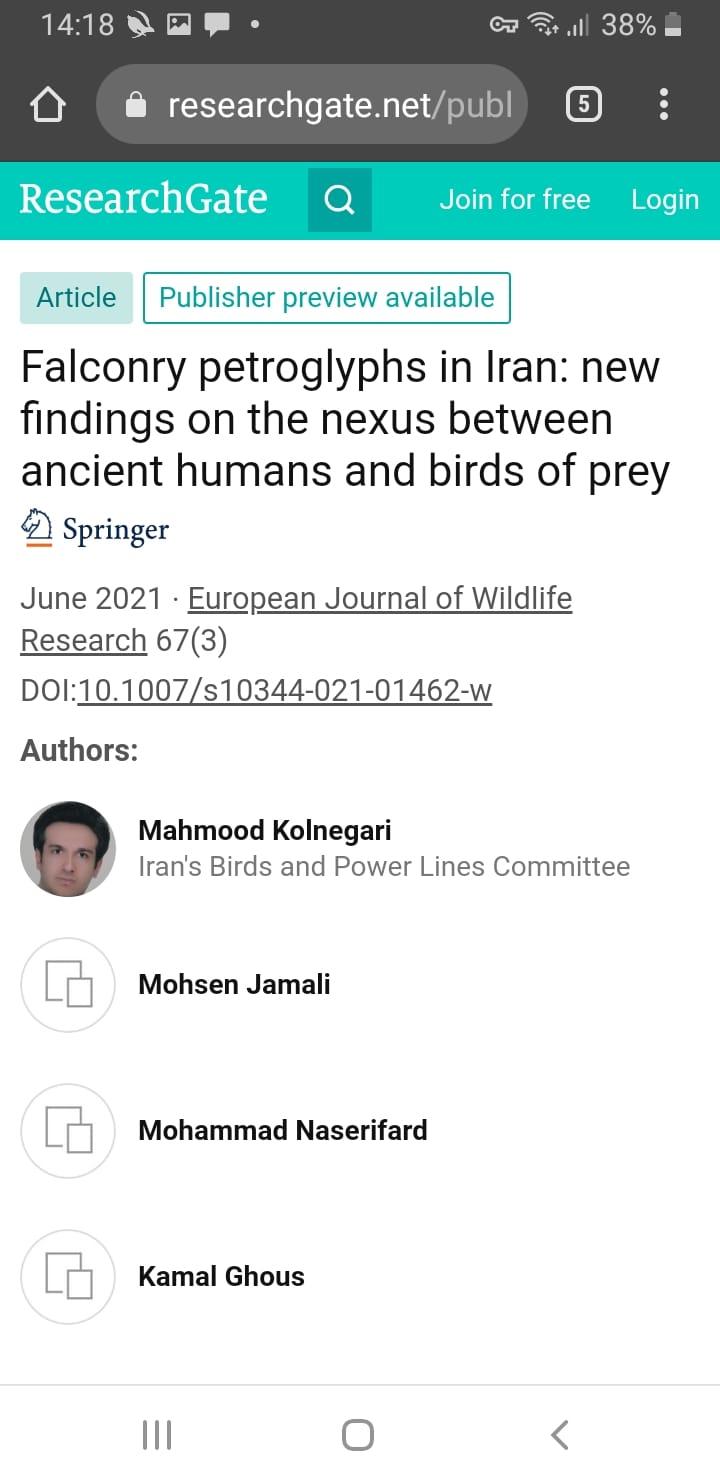This screenshot has width=720, height=1480.
Task: Open European Journal of Wildlife Research link
Action: pyautogui.click(x=380, y=598)
